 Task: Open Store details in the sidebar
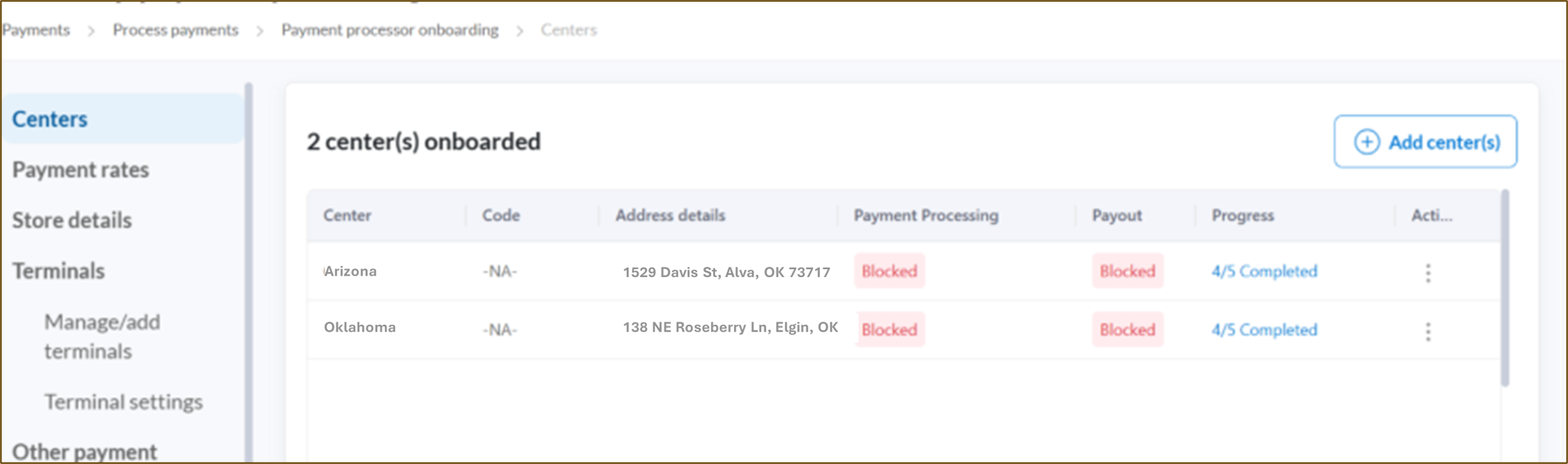pyautogui.click(x=70, y=220)
